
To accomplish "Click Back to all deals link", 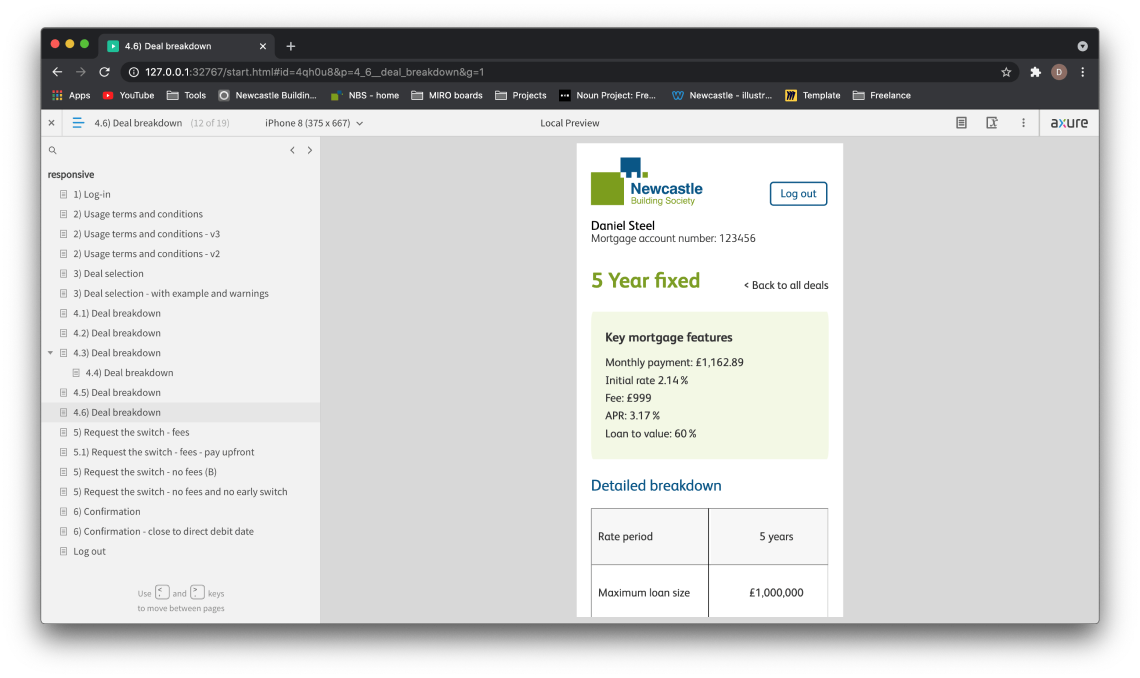I will click(x=786, y=285).
